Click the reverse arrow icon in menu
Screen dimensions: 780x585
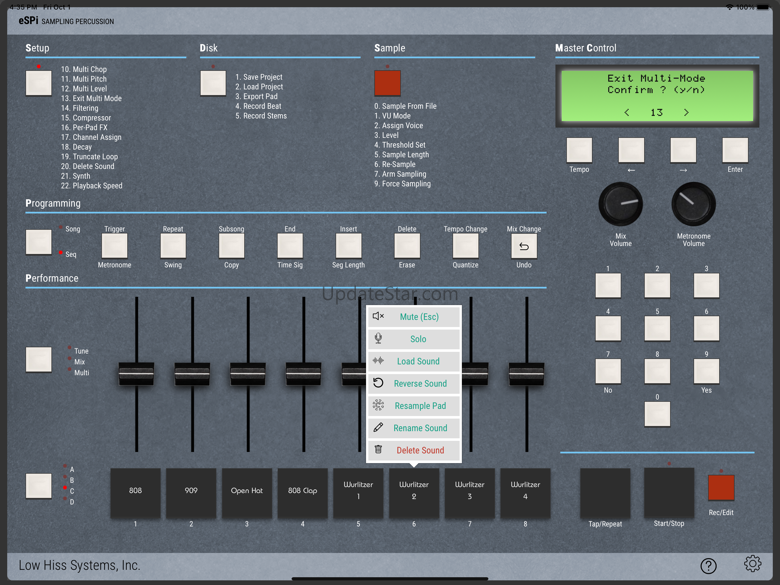378,383
